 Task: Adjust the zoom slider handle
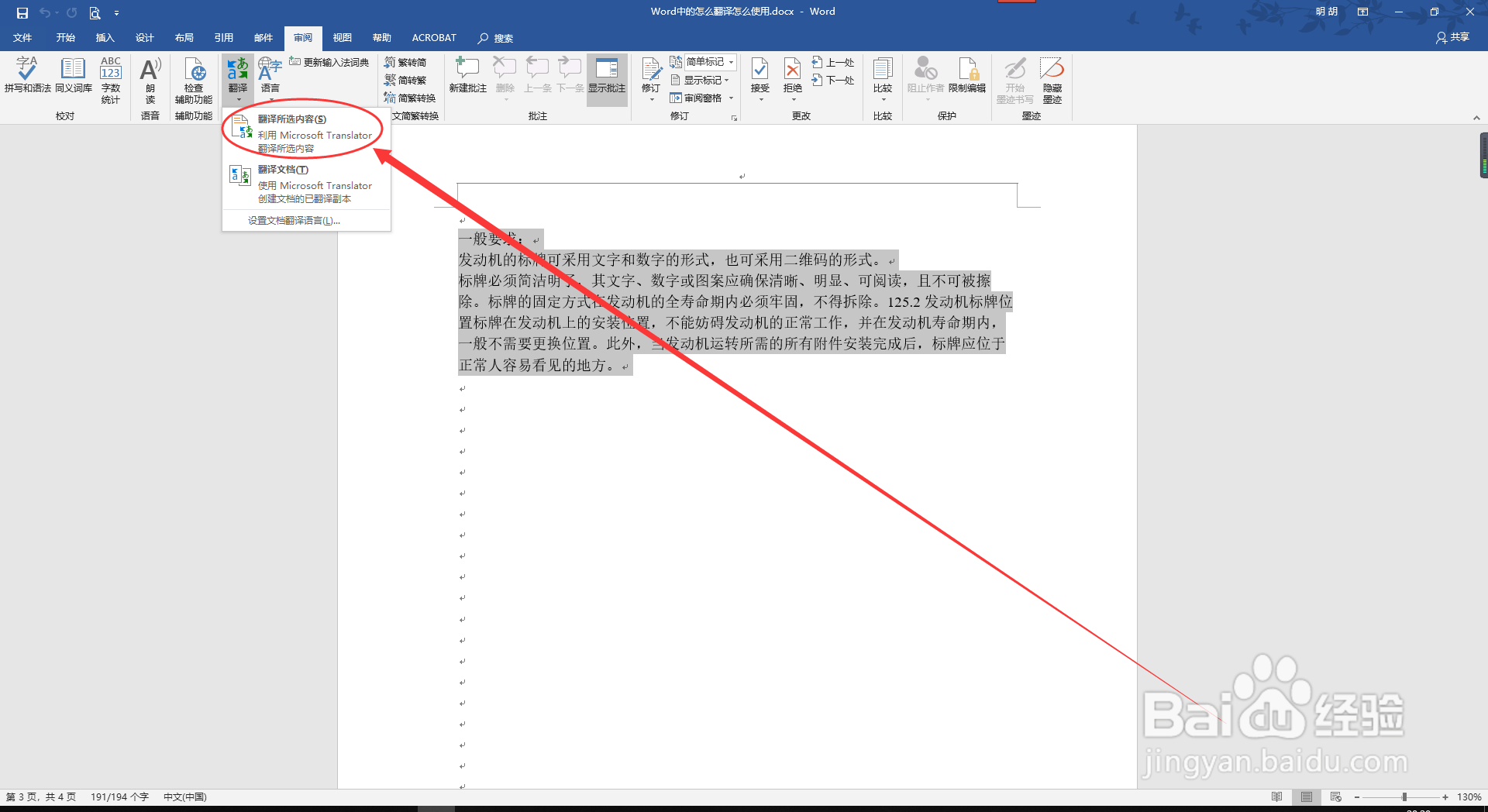[x=1404, y=797]
